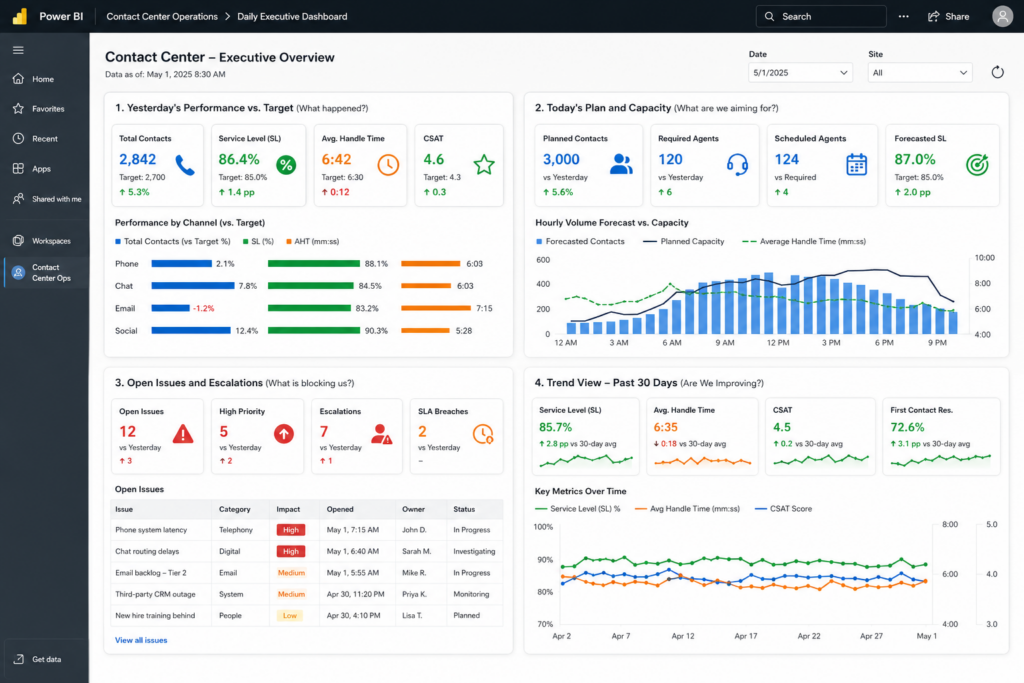
Task: Open Workspaces in the left navigation
Action: coord(52,241)
